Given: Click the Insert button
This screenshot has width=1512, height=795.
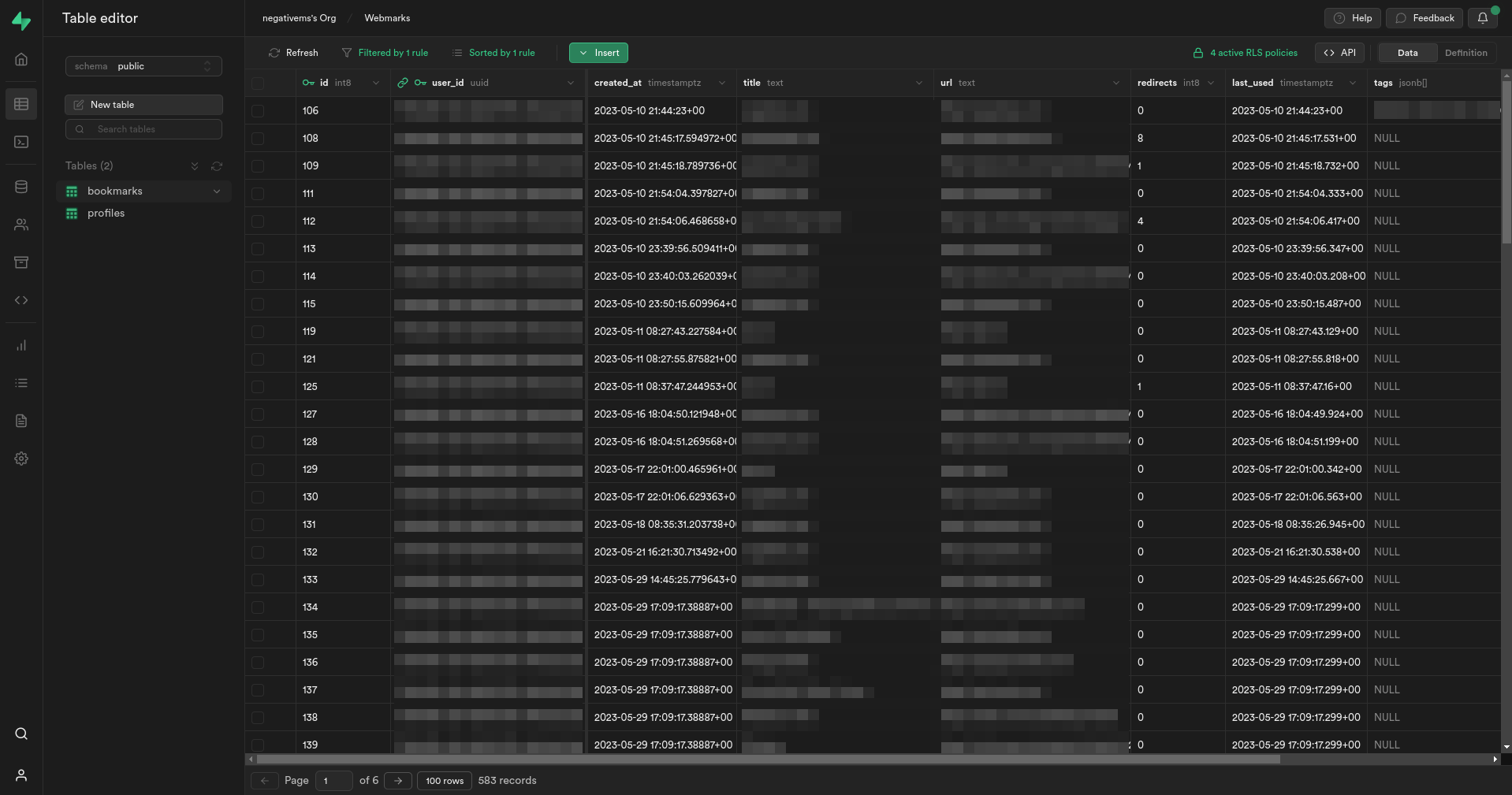Looking at the screenshot, I should [x=598, y=53].
